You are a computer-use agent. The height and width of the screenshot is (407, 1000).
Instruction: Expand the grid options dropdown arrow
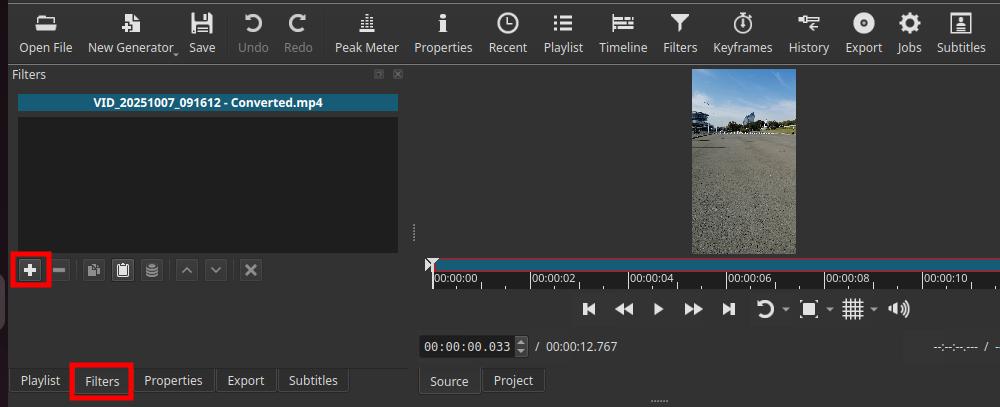pos(874,310)
